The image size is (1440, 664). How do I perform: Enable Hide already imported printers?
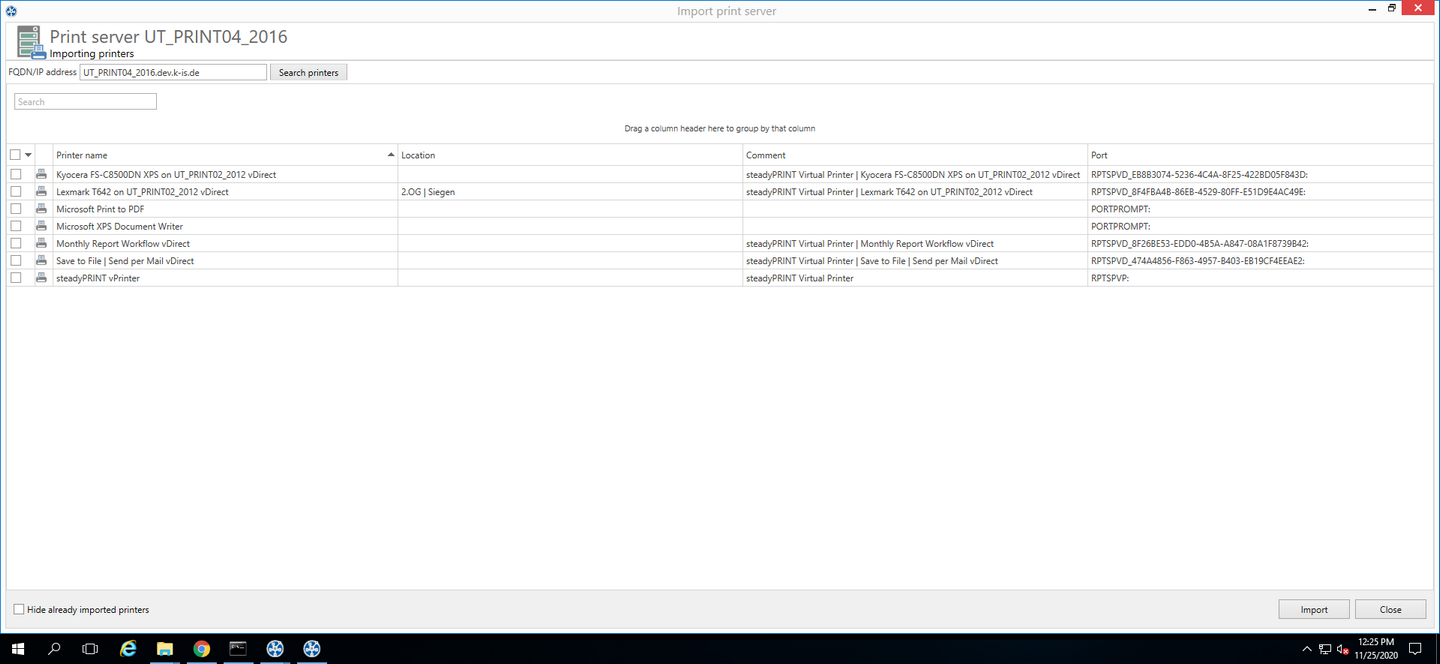pos(19,609)
